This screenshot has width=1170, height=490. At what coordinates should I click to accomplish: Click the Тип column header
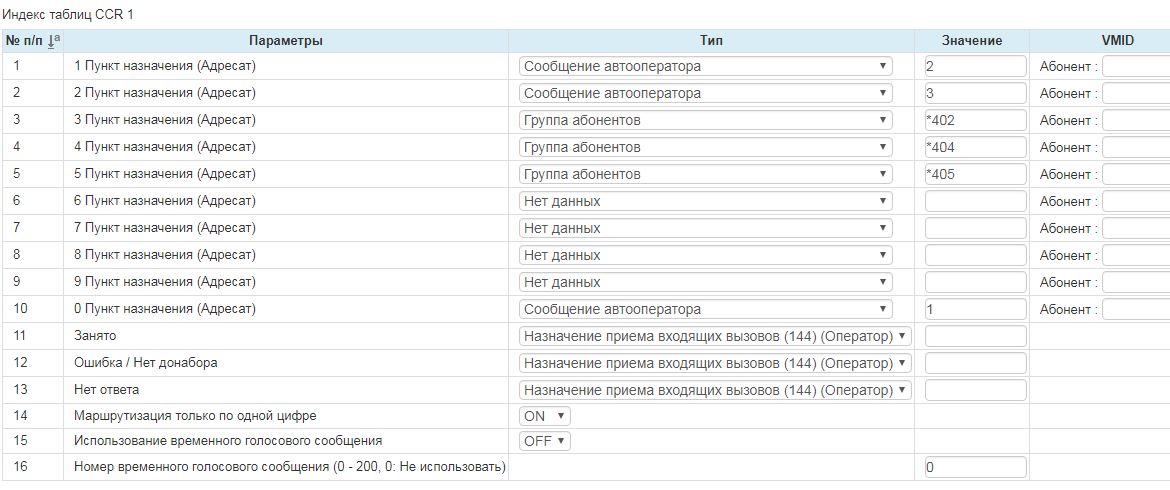point(711,41)
